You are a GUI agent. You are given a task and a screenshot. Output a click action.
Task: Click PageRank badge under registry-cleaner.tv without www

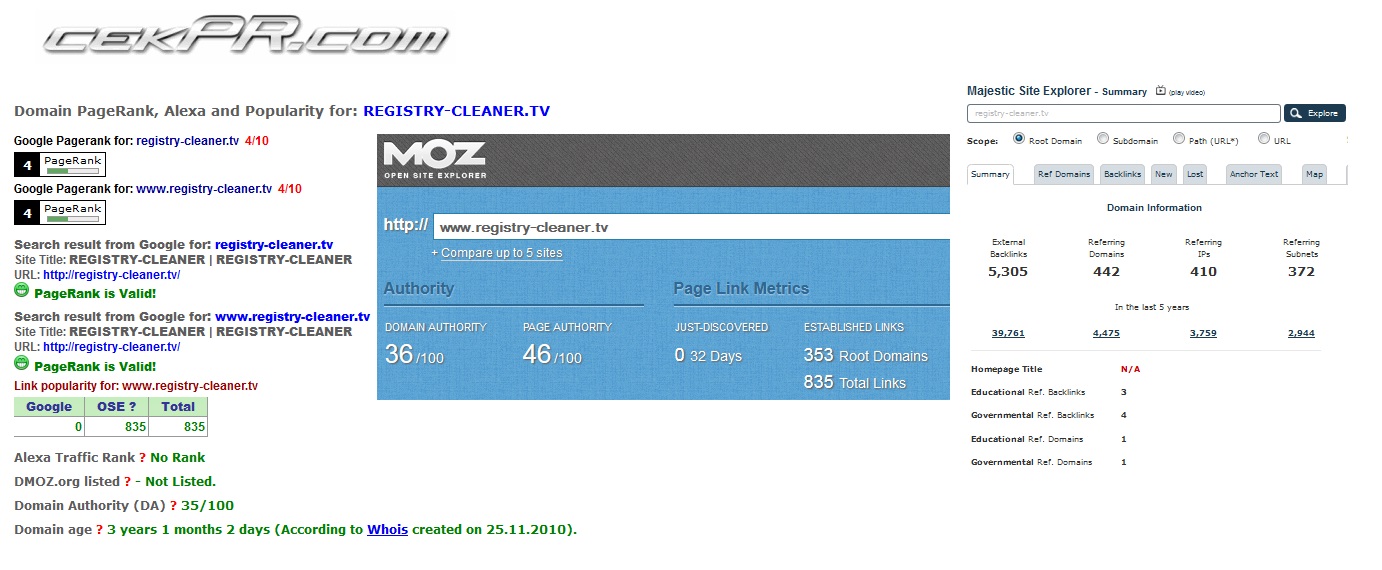point(60,165)
